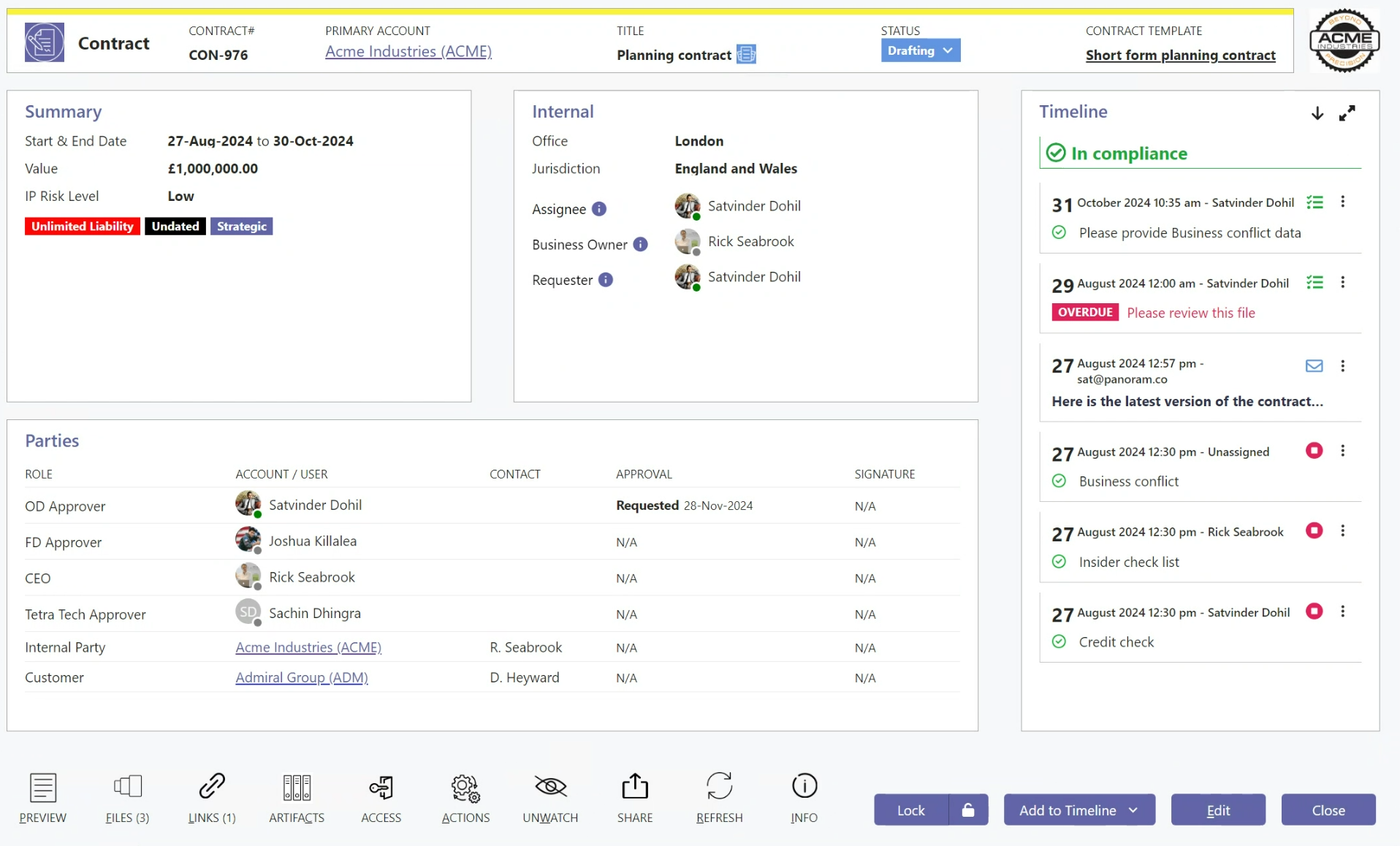Click Sachin Dhingra SD avatar
The width and height of the screenshot is (1400, 846).
(x=248, y=613)
